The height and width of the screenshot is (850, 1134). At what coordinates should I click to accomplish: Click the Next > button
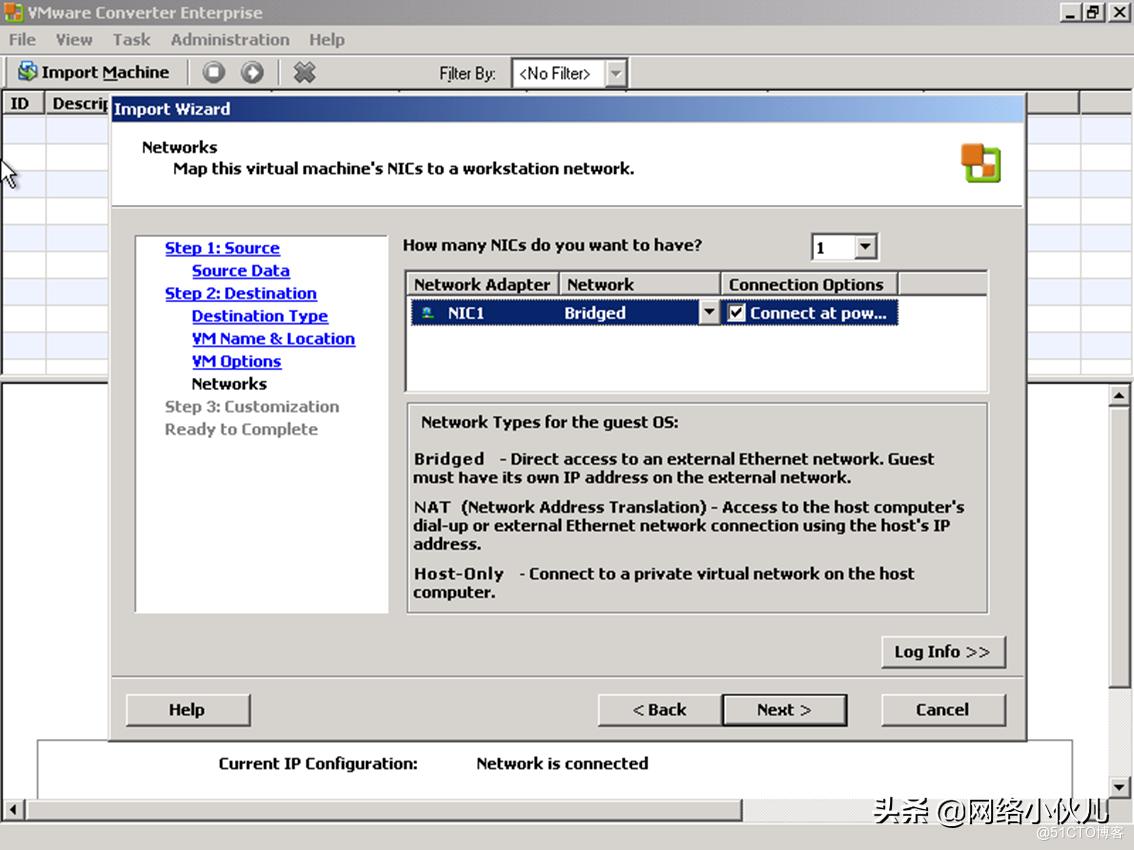784,710
